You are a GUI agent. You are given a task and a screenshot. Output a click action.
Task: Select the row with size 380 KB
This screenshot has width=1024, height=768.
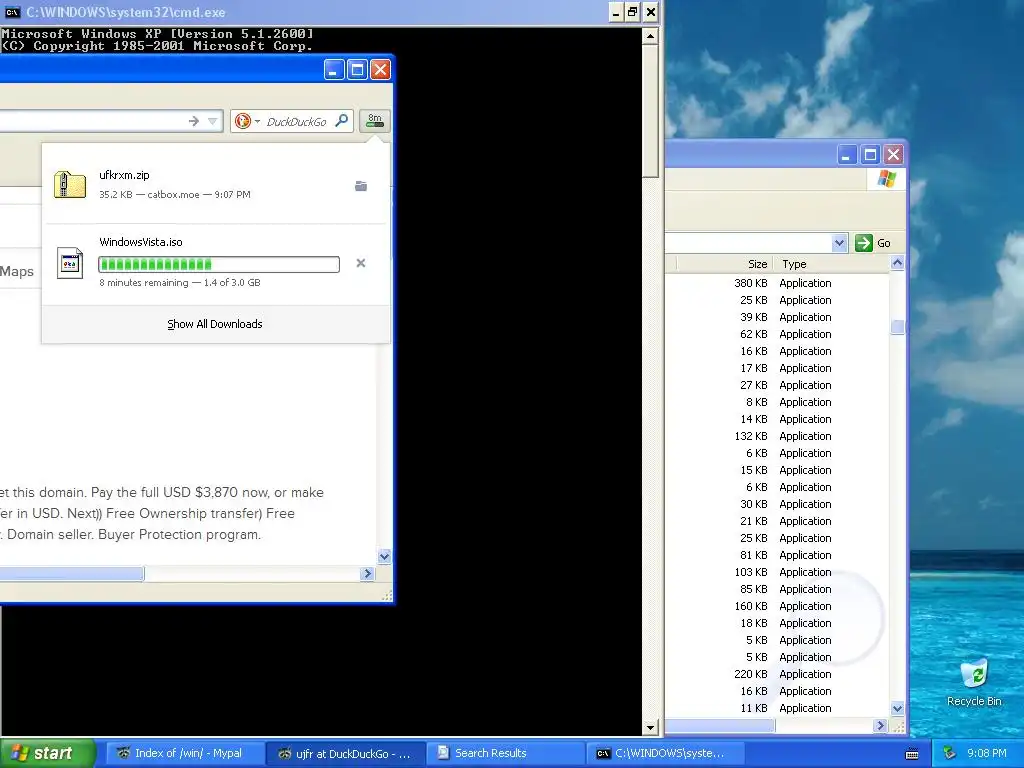pos(777,283)
